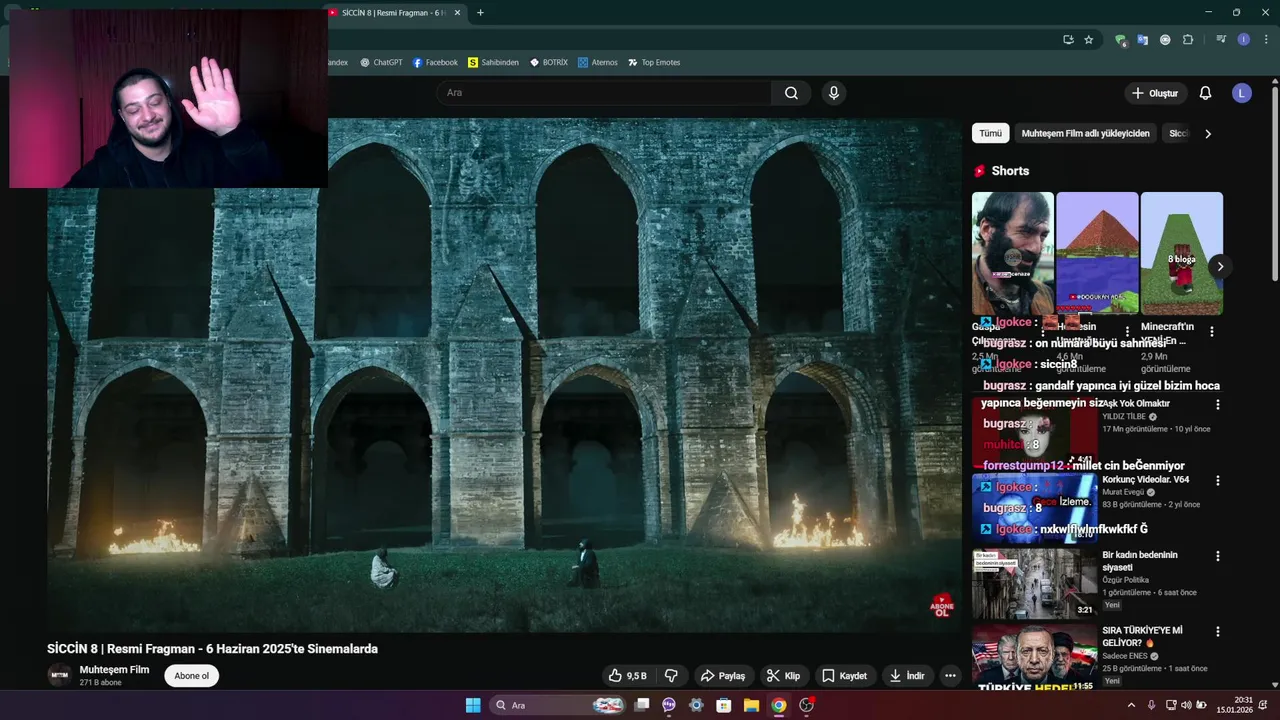Save video with Kaydet button
The height and width of the screenshot is (720, 1280).
[x=845, y=676]
